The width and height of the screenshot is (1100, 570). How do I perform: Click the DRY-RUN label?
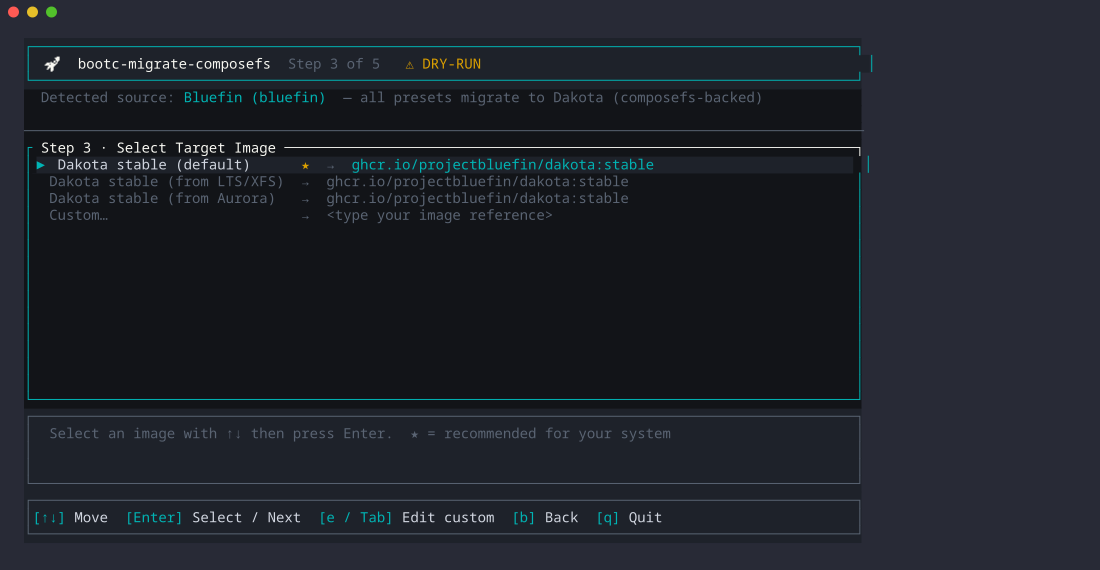[451, 64]
